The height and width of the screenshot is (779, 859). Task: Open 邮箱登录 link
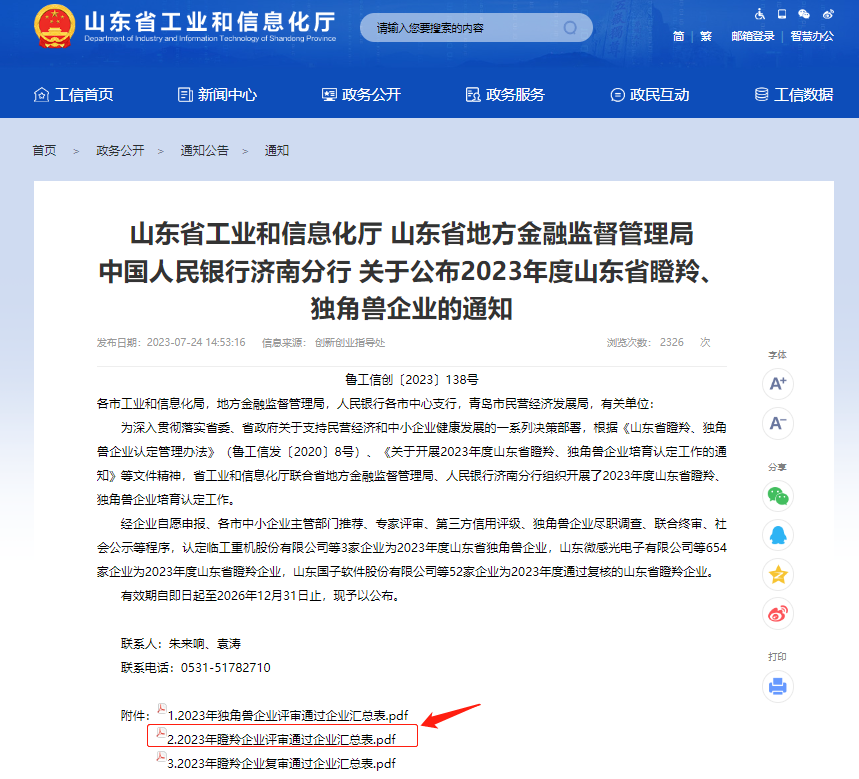point(753,36)
